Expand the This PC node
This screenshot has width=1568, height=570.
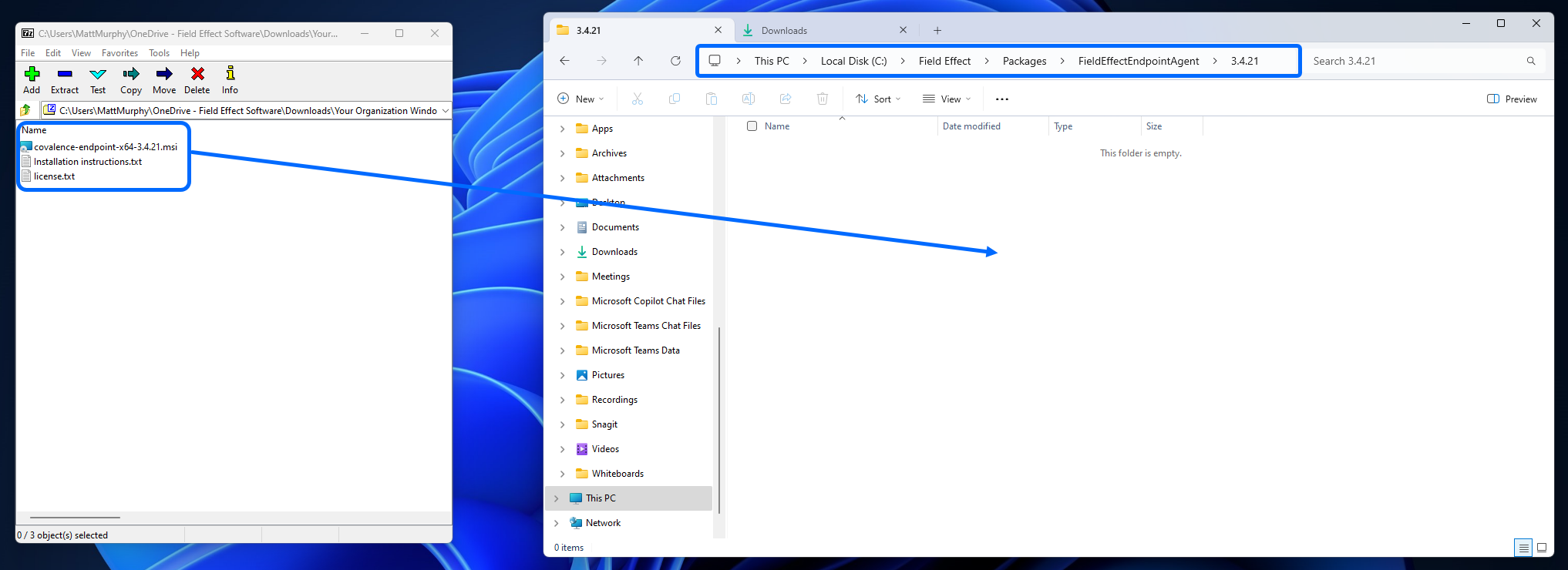(556, 498)
